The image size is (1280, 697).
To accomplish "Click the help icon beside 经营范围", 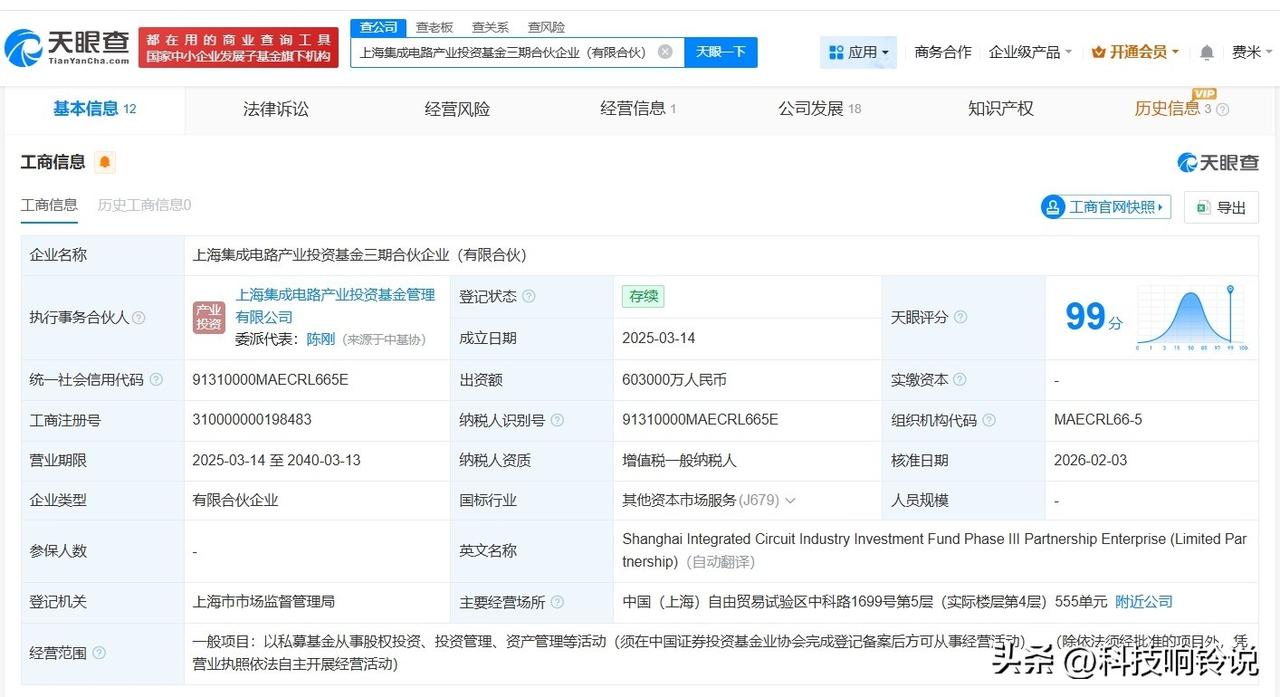I will click(x=98, y=653).
